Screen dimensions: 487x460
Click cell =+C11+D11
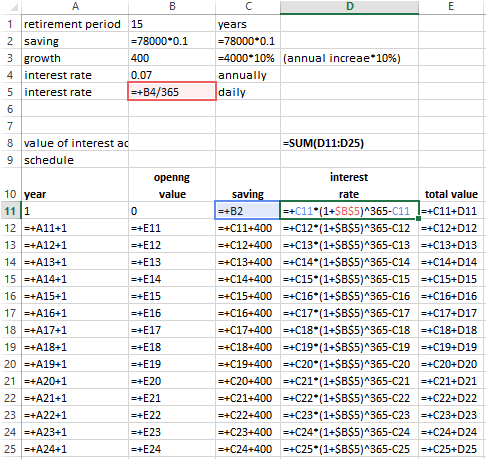451,211
